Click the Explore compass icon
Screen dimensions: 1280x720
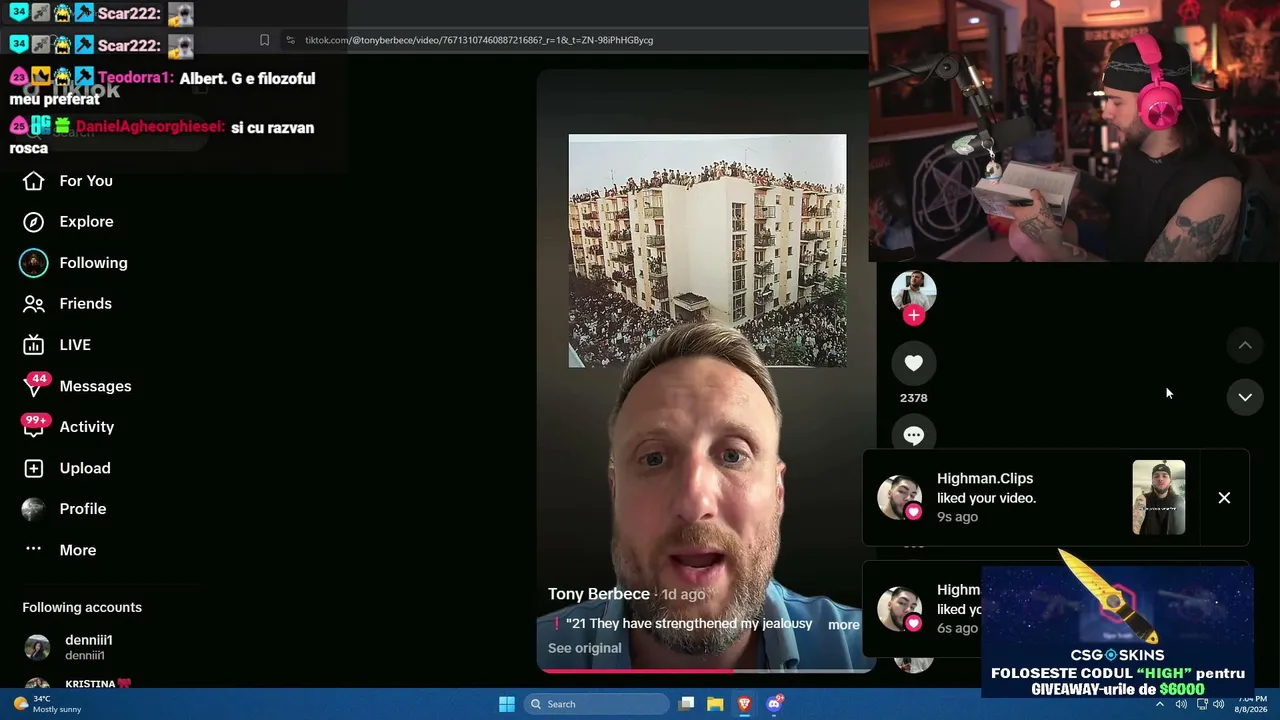pyautogui.click(x=33, y=222)
